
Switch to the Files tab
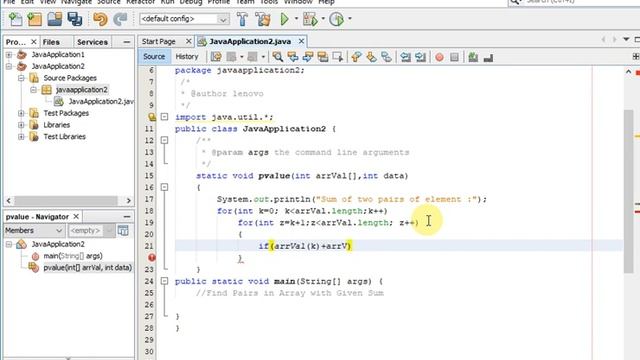[51, 42]
